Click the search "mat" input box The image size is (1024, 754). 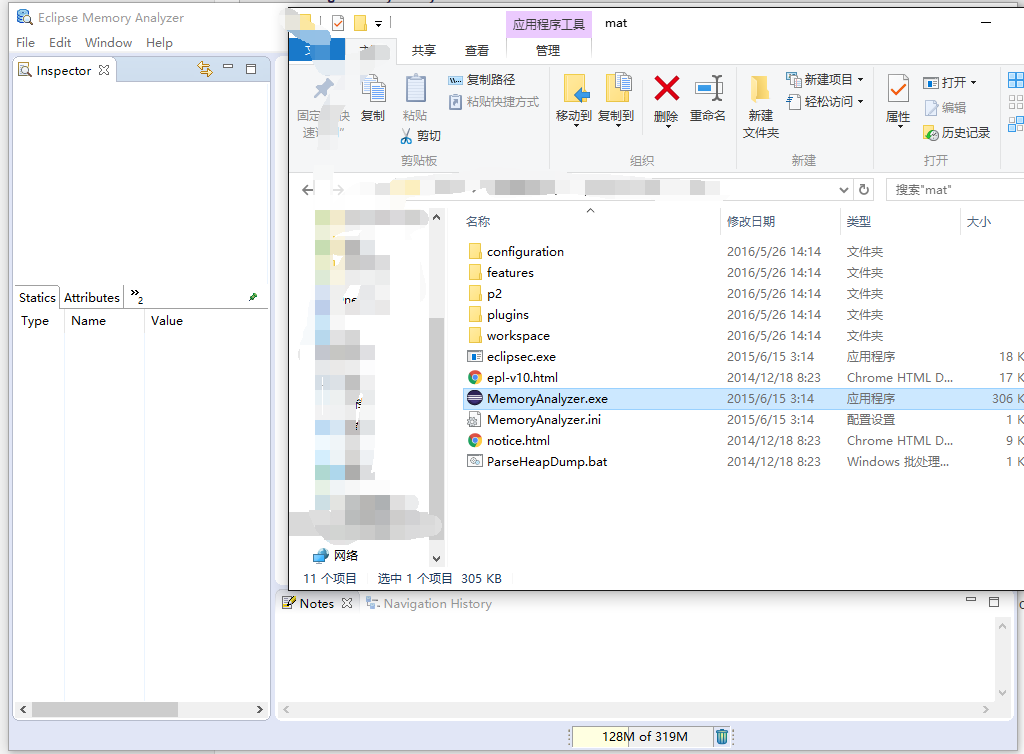[955, 190]
